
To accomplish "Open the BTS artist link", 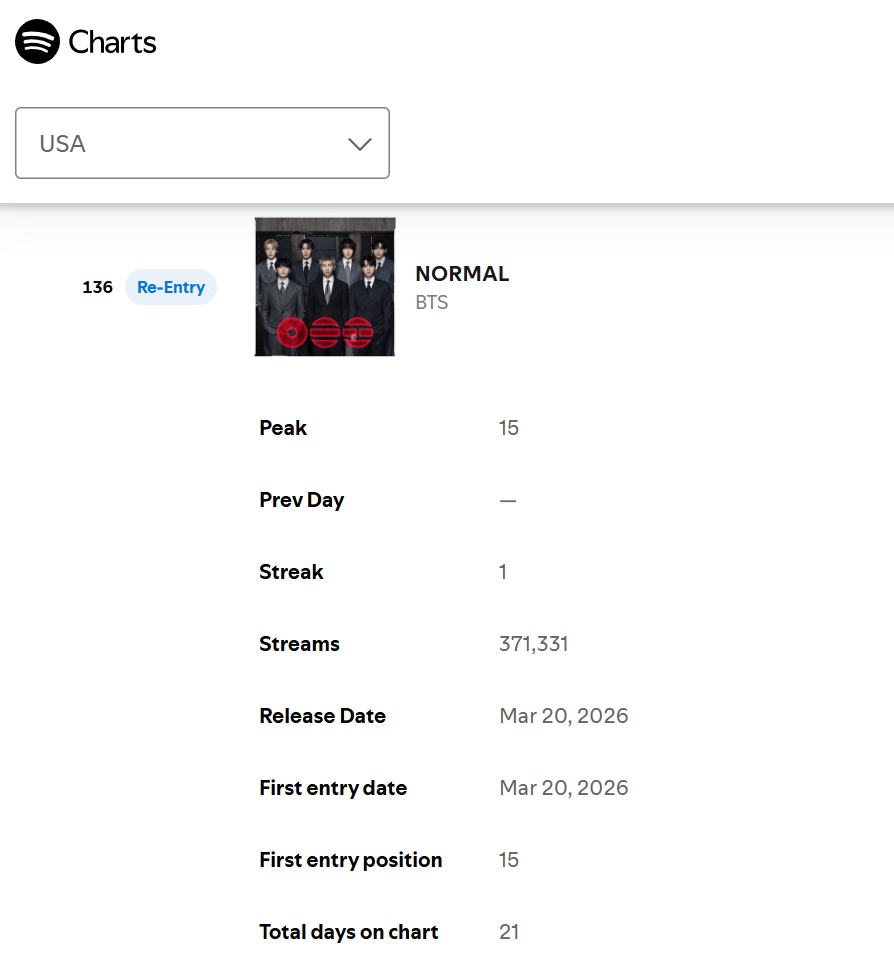I will point(432,303).
